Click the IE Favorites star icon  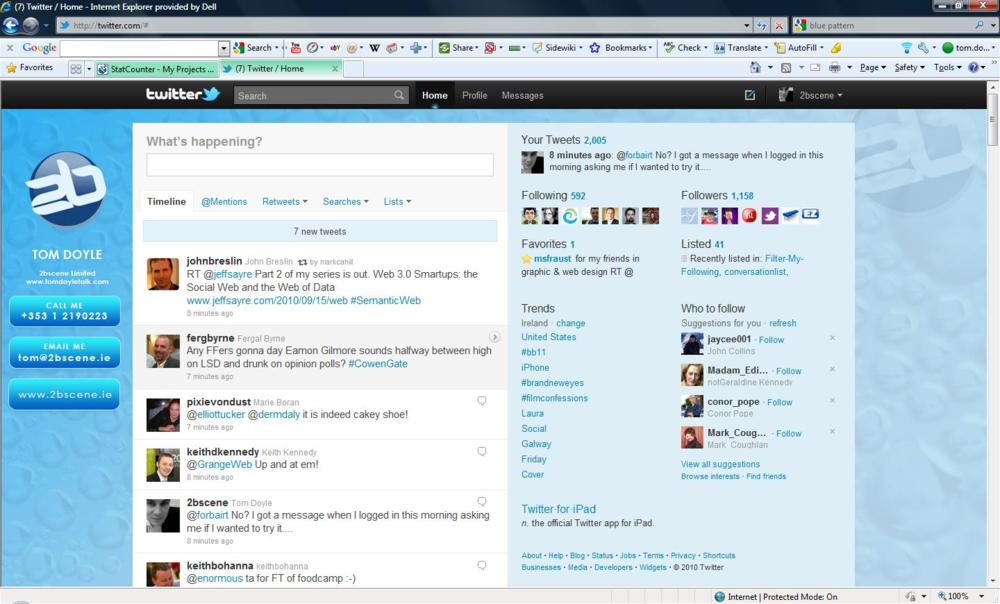tap(12, 68)
